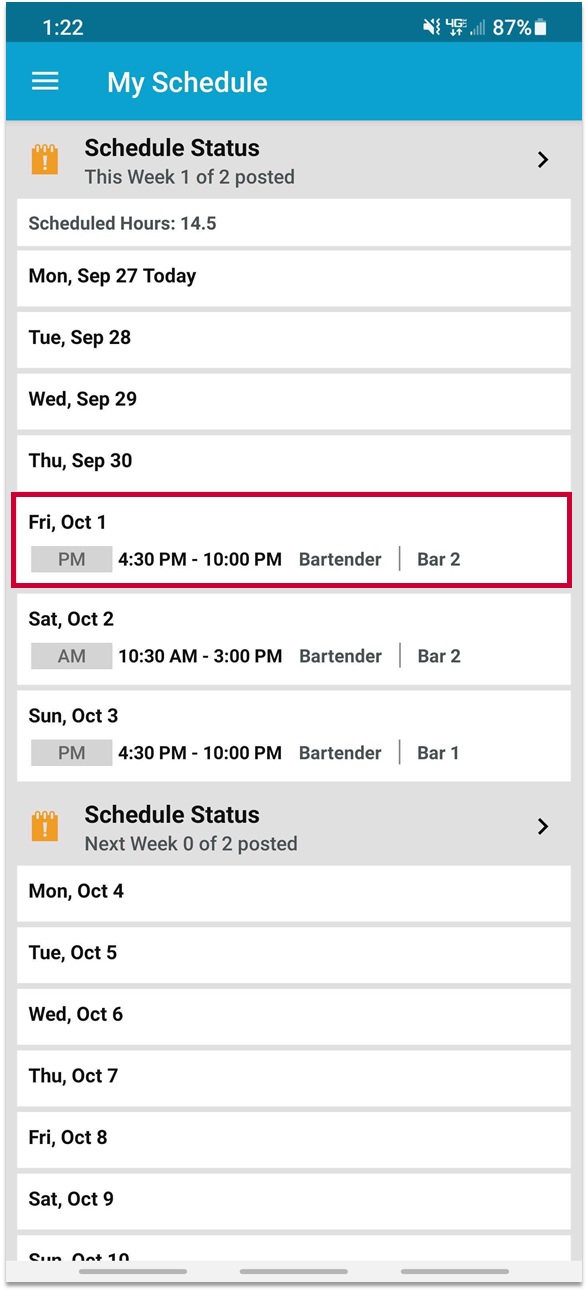The image size is (588, 1292).
Task: Open the Thu, Sep 30 day row
Action: click(293, 462)
